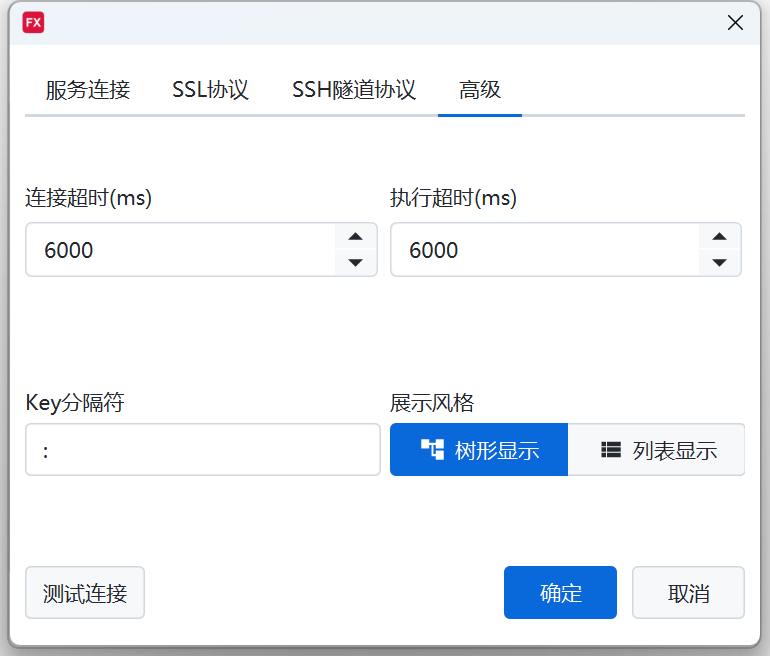
Task: Go to the SSH隧道协议 tab
Action: (x=353, y=90)
